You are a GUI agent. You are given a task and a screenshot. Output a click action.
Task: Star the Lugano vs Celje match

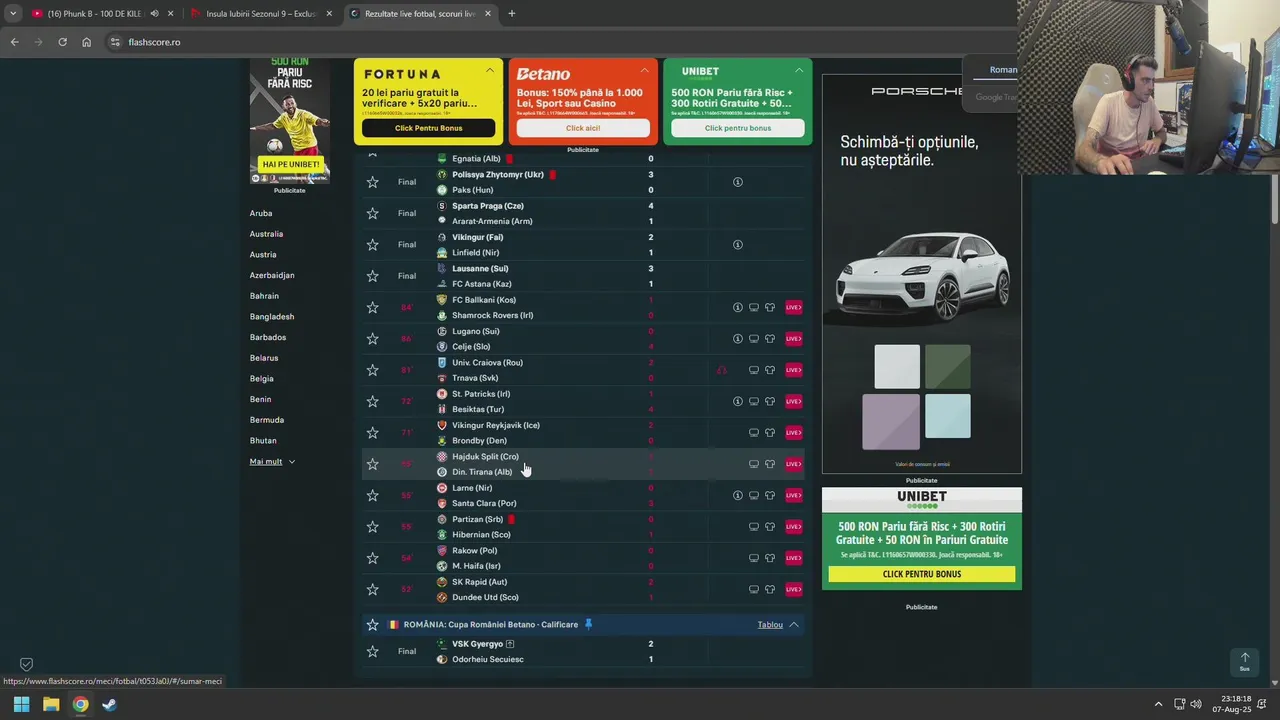tap(372, 338)
